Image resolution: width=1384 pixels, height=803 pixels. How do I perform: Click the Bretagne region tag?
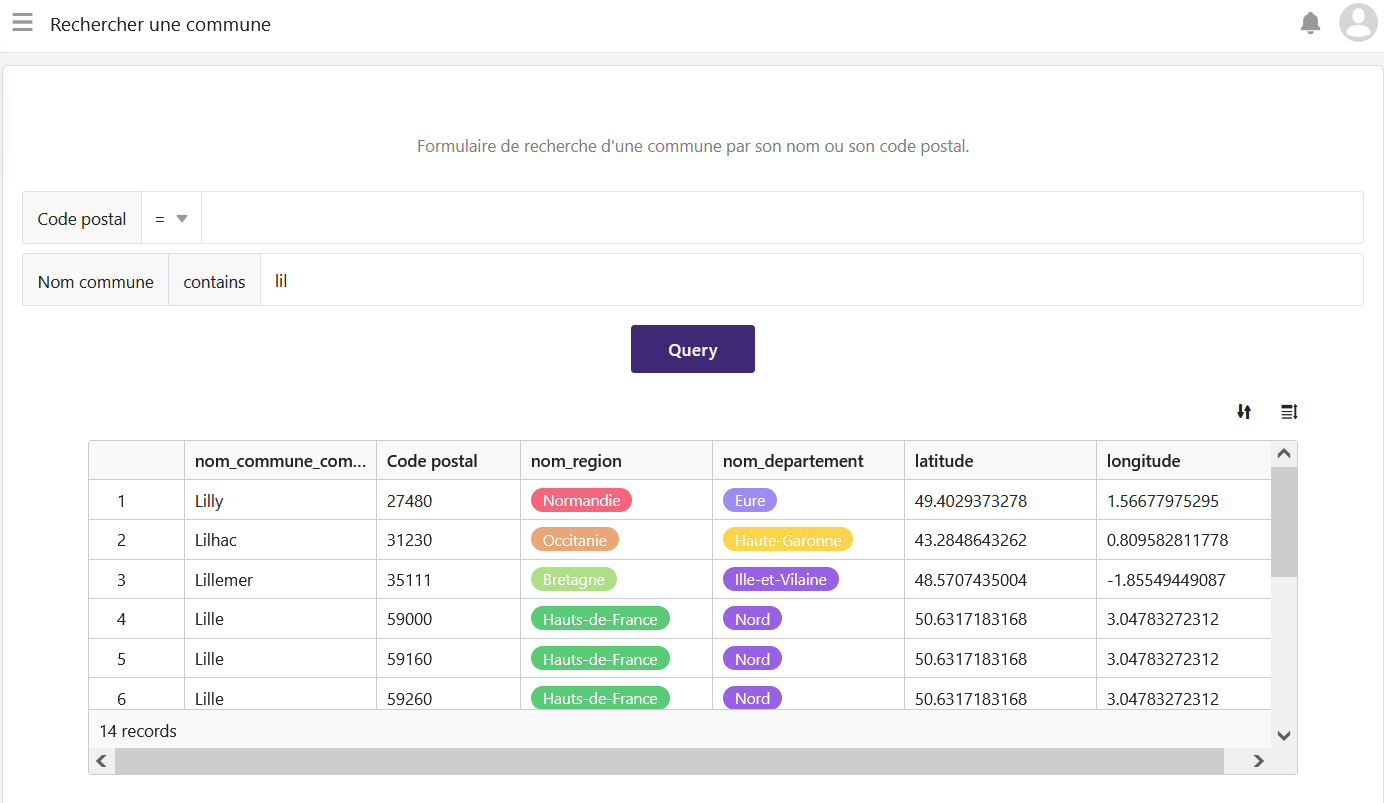(x=574, y=579)
